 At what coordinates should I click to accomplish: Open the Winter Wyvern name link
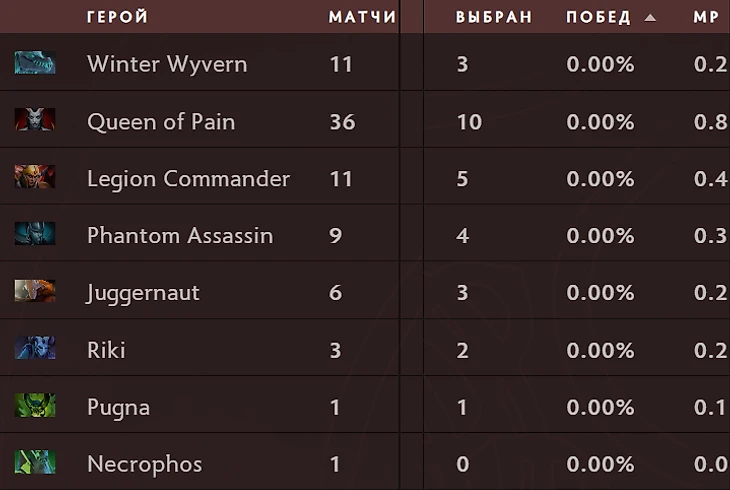(x=167, y=64)
